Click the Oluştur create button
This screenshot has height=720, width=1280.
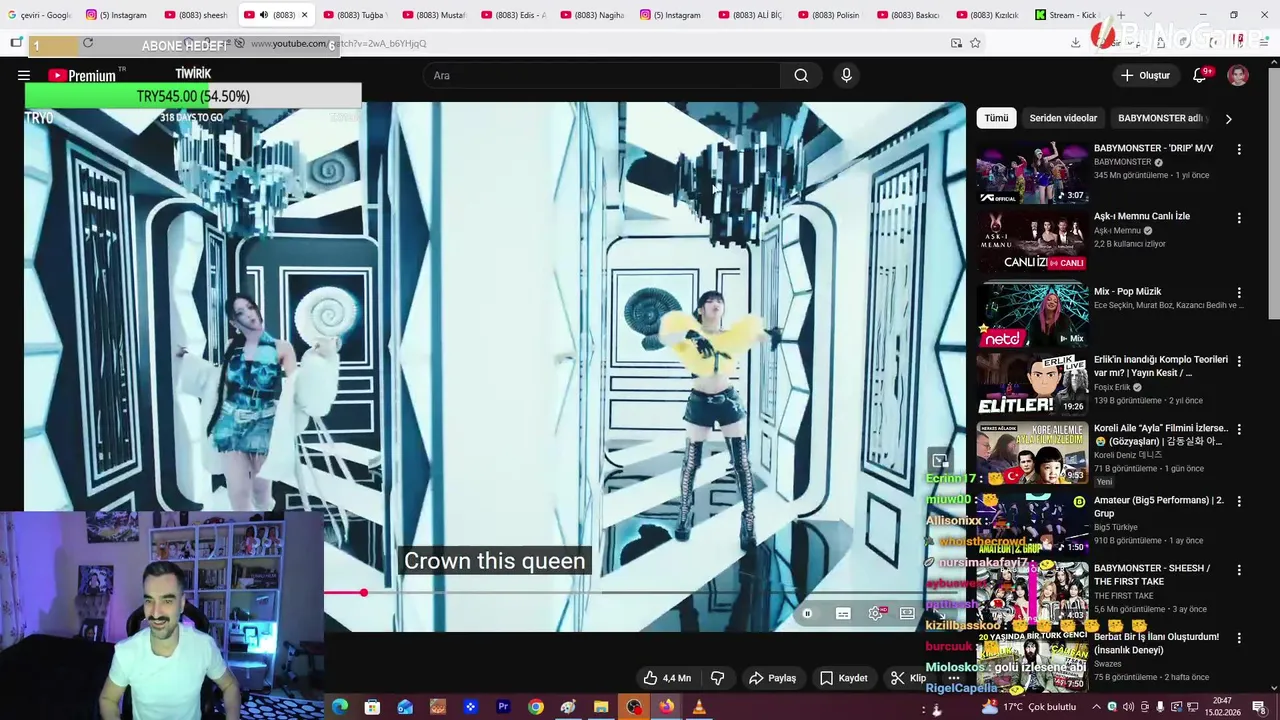[1144, 75]
